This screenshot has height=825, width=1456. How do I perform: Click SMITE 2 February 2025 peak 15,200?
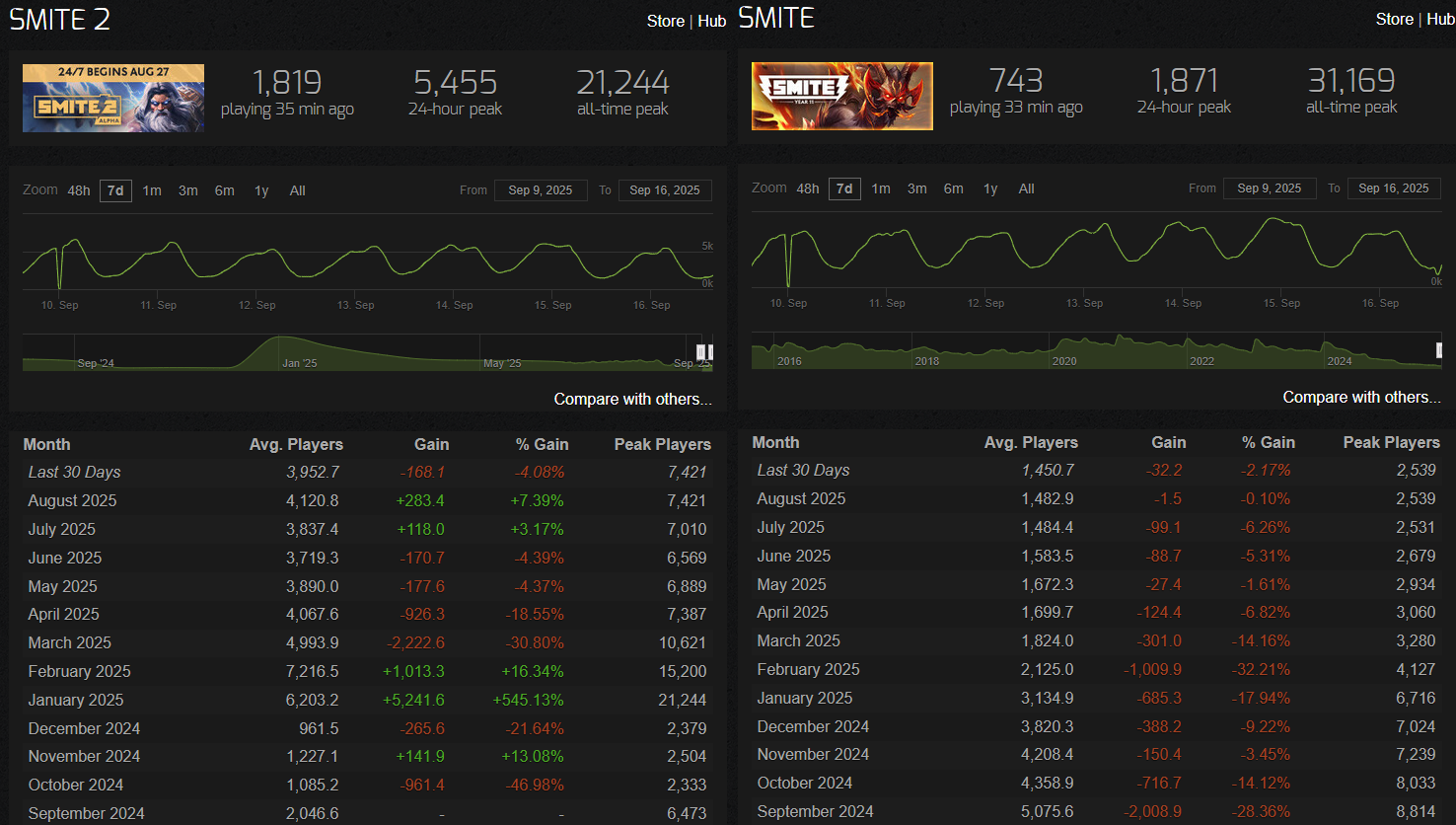coord(683,671)
